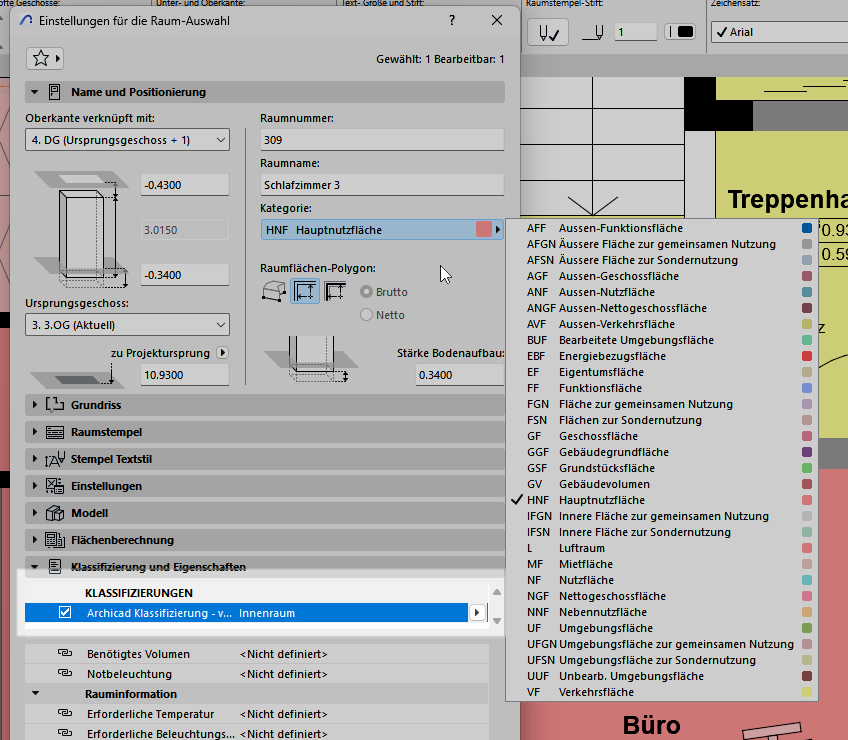Click the Raumstempel pen checkmark icon

tap(549, 32)
